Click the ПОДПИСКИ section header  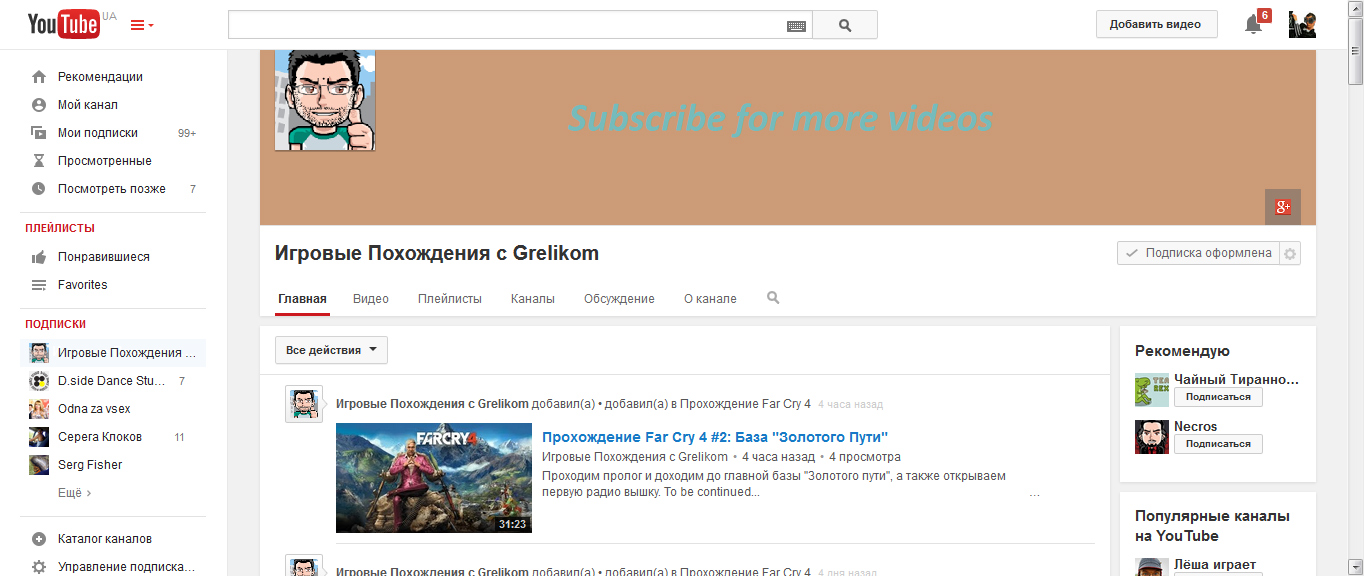click(x=56, y=324)
